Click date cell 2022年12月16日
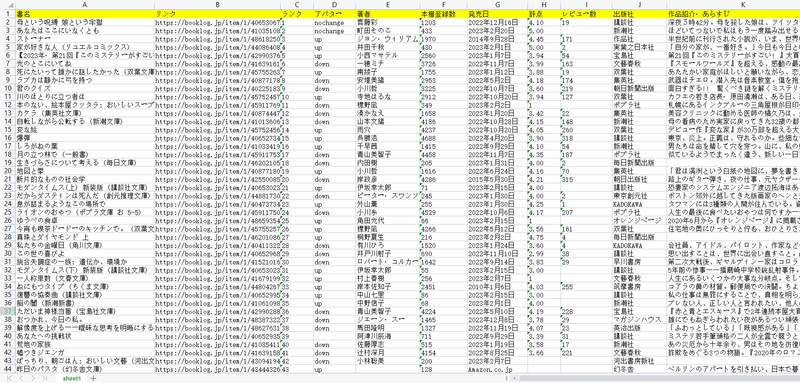Screen dimensions: 800x383 tap(497, 22)
